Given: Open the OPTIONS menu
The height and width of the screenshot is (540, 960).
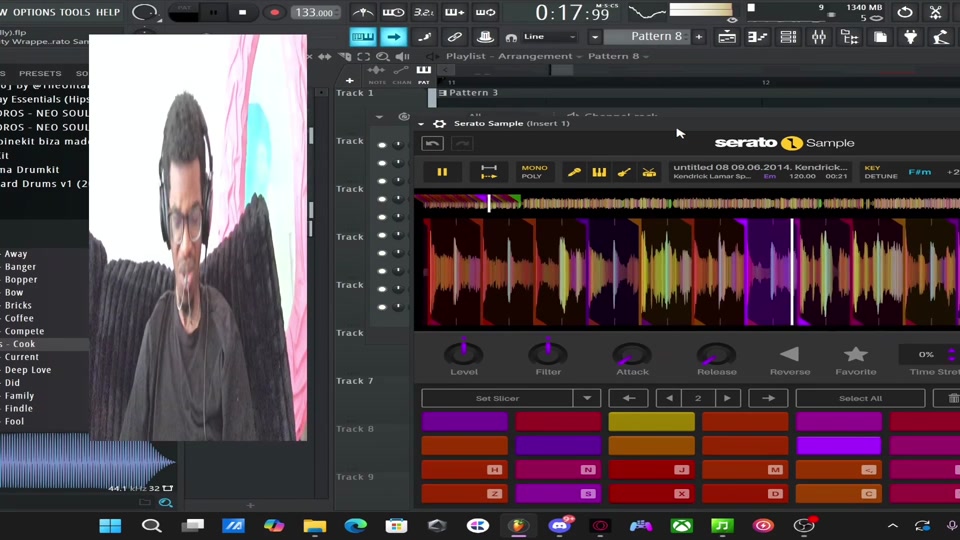Looking at the screenshot, I should [x=34, y=12].
